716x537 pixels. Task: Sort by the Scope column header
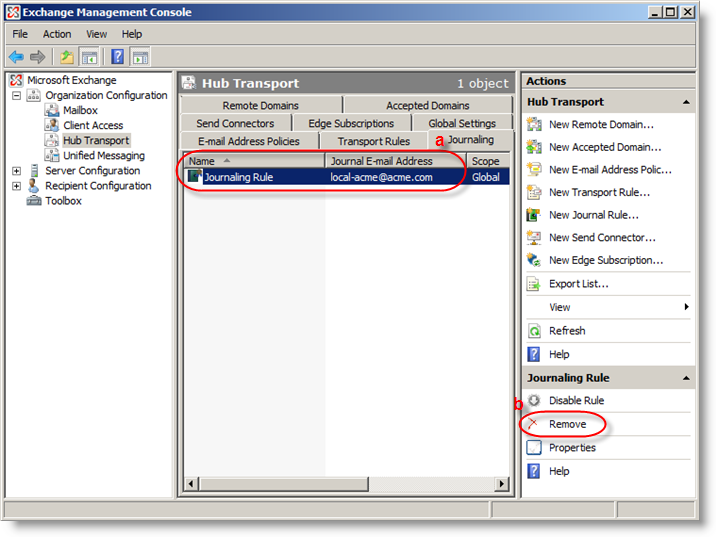[x=488, y=161]
